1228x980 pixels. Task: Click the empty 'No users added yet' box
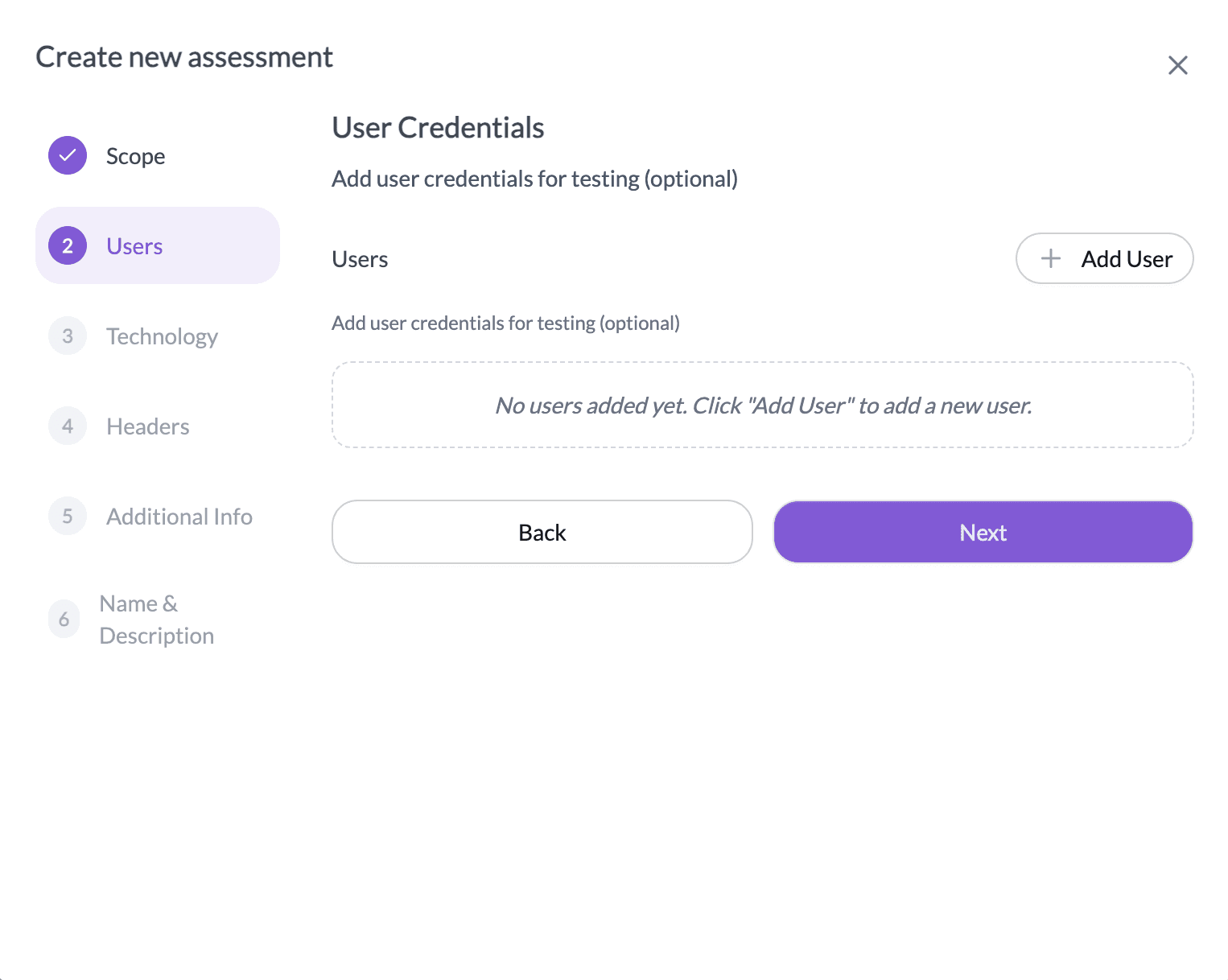click(762, 405)
